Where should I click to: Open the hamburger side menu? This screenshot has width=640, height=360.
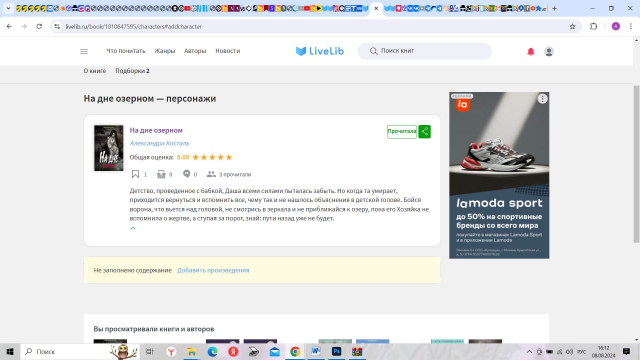(x=84, y=51)
